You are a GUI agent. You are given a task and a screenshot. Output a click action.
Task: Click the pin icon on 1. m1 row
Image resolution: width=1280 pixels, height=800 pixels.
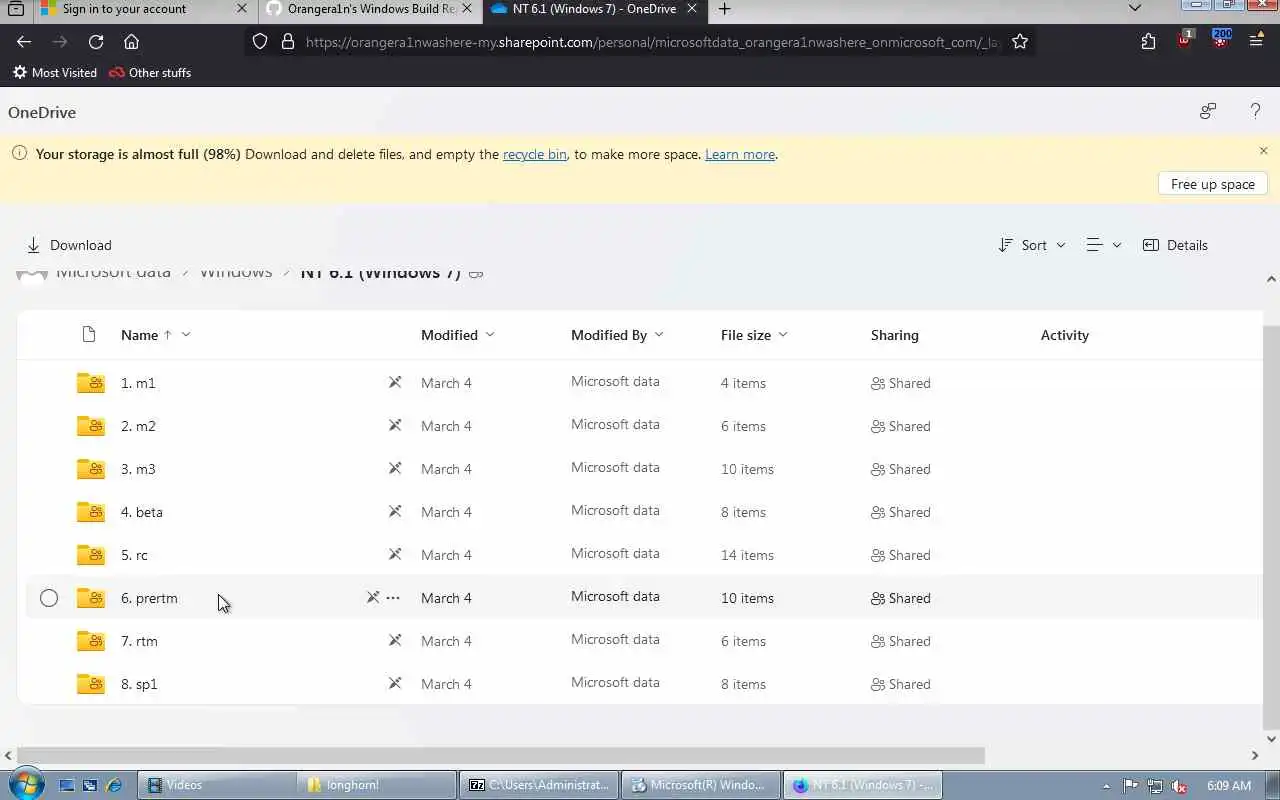click(395, 383)
